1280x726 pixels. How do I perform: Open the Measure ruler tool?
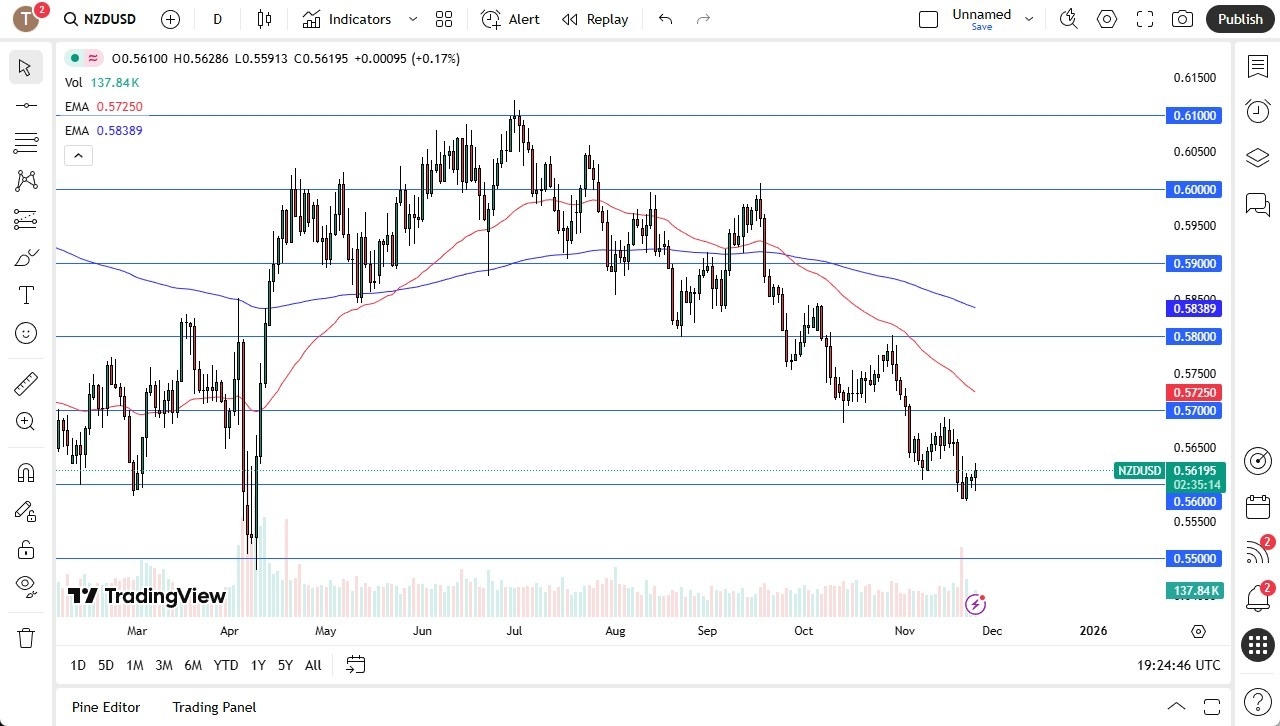(25, 383)
